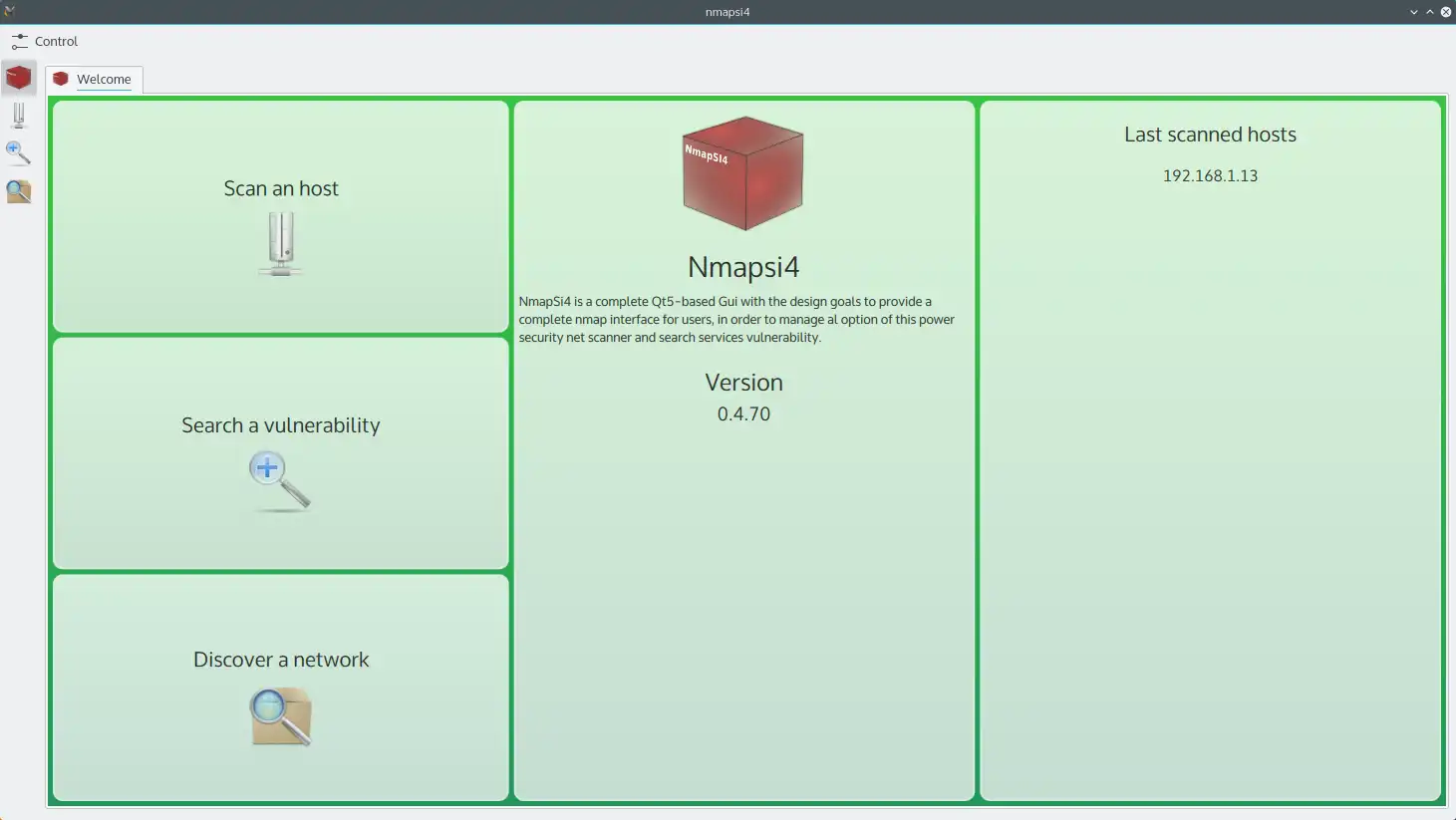Click the Last scanned hosts heading
Image resolution: width=1456 pixels, height=820 pixels.
tap(1210, 135)
